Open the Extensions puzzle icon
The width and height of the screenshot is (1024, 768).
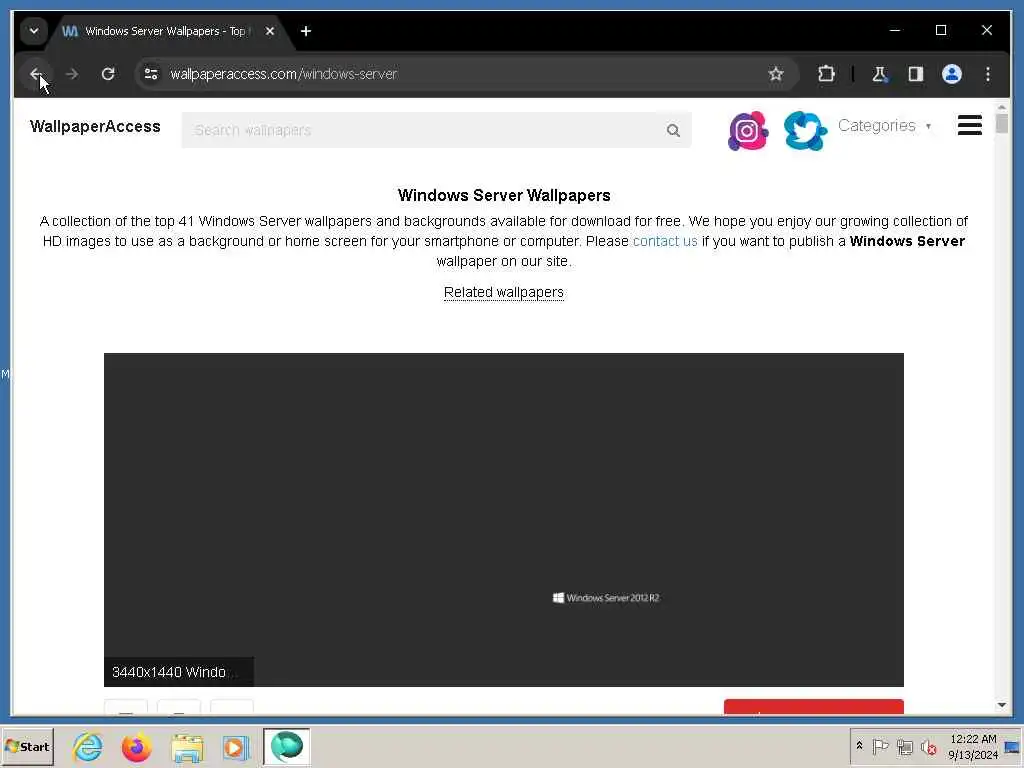click(826, 74)
